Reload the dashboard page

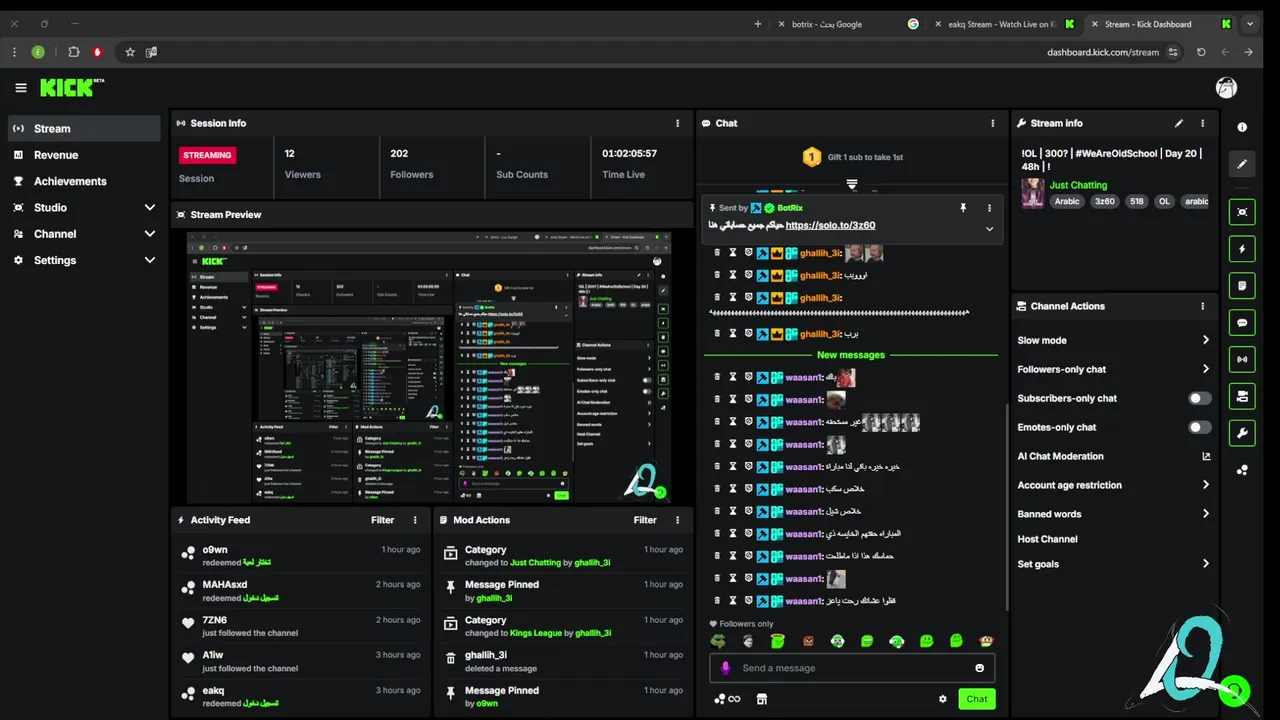pyautogui.click(x=1201, y=52)
